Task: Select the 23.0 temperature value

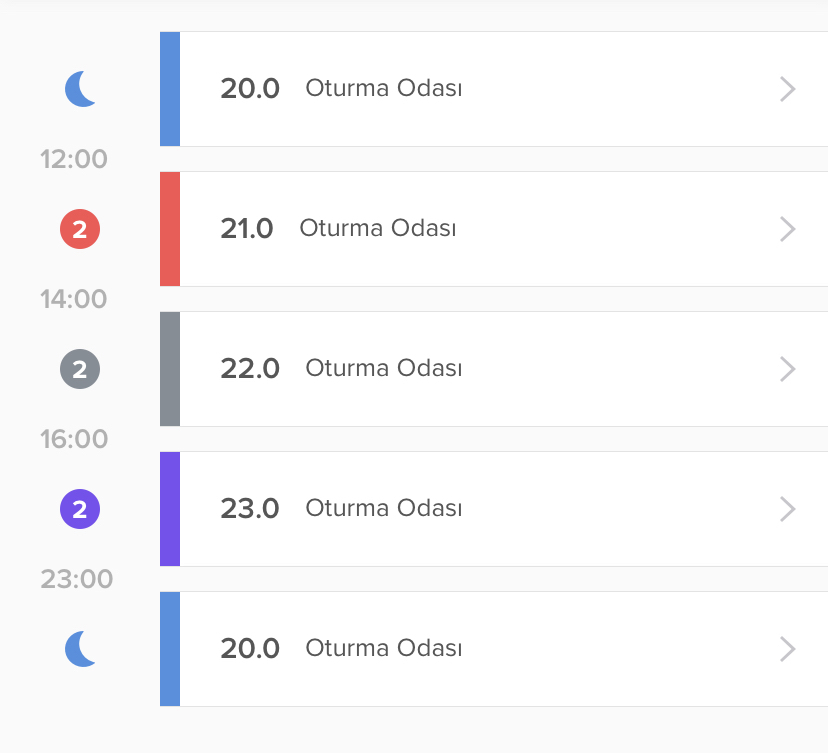Action: coord(250,509)
